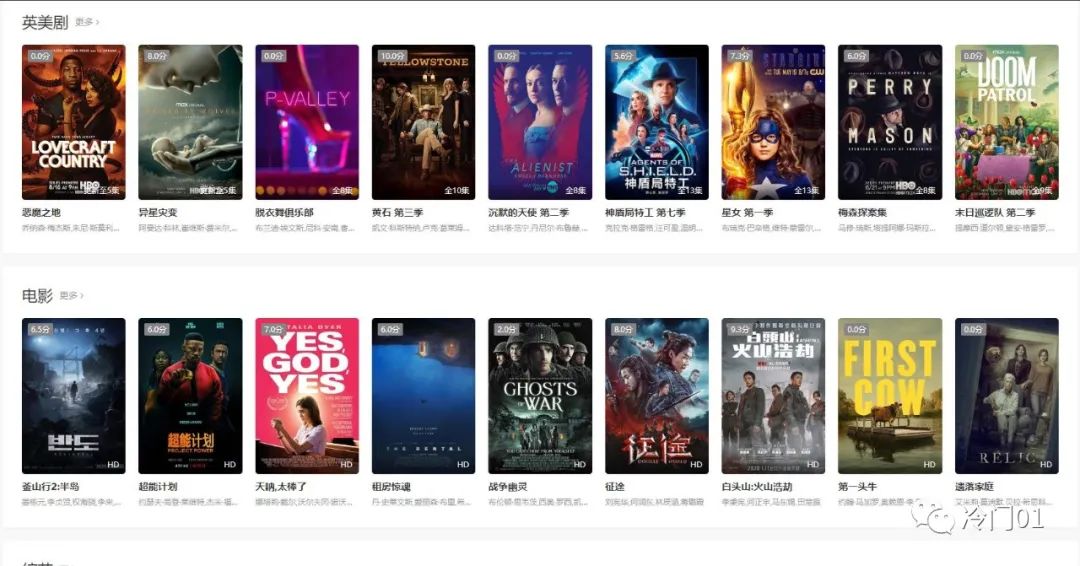Open the Lovecraft Country poster
Image resolution: width=1080 pixels, height=566 pixels.
pos(74,123)
